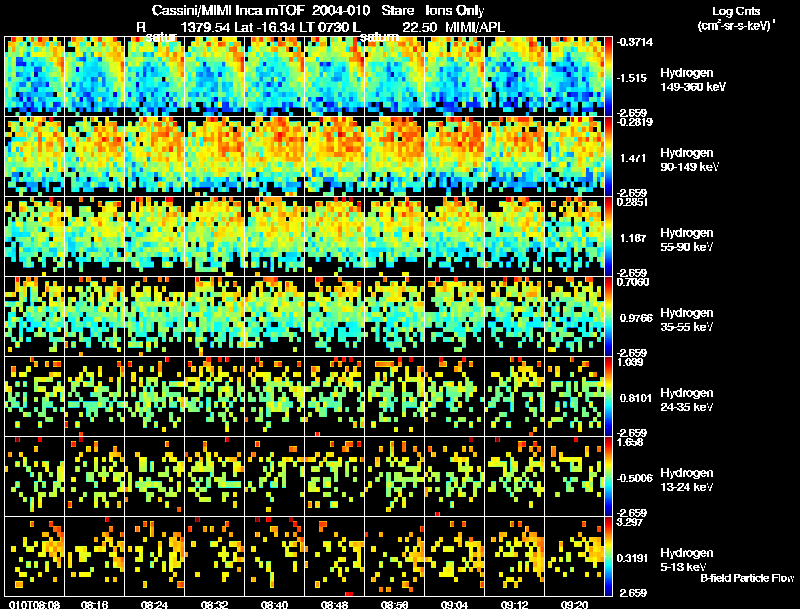
Task: Click the colorbar beside Hydrogen 35-55 keV
Action: [x=608, y=316]
